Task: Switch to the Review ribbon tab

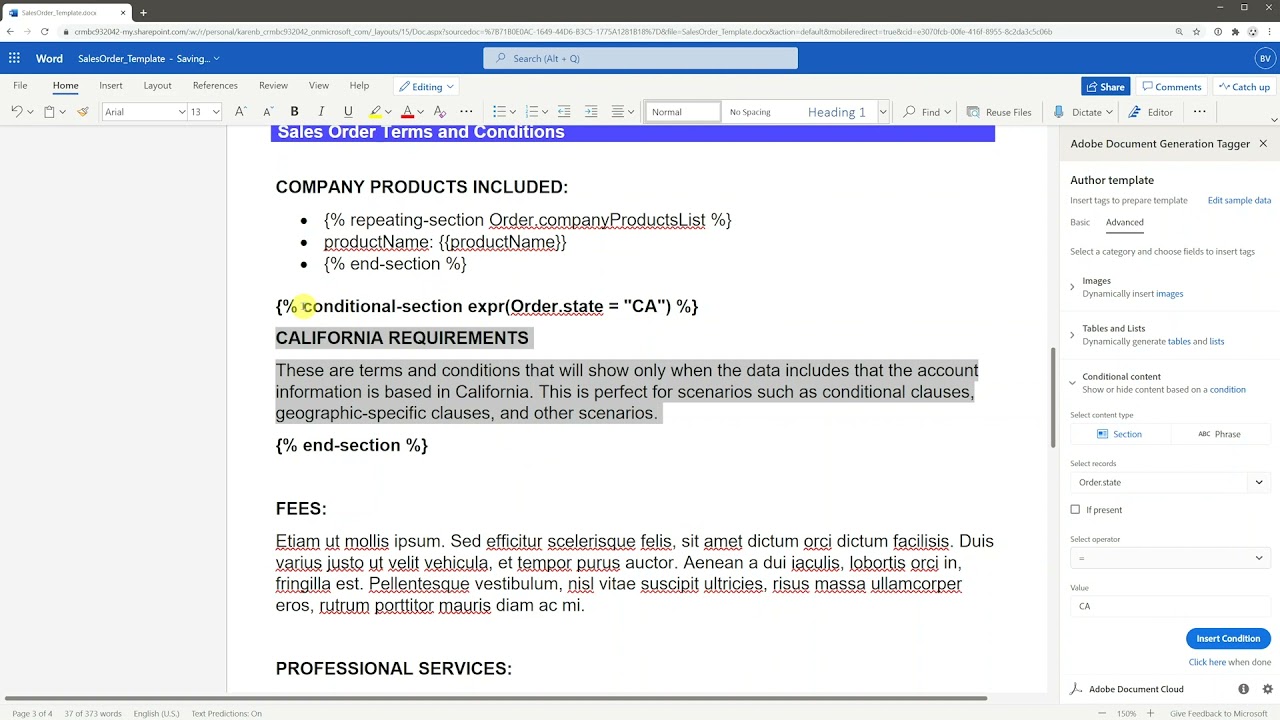Action: click(273, 86)
